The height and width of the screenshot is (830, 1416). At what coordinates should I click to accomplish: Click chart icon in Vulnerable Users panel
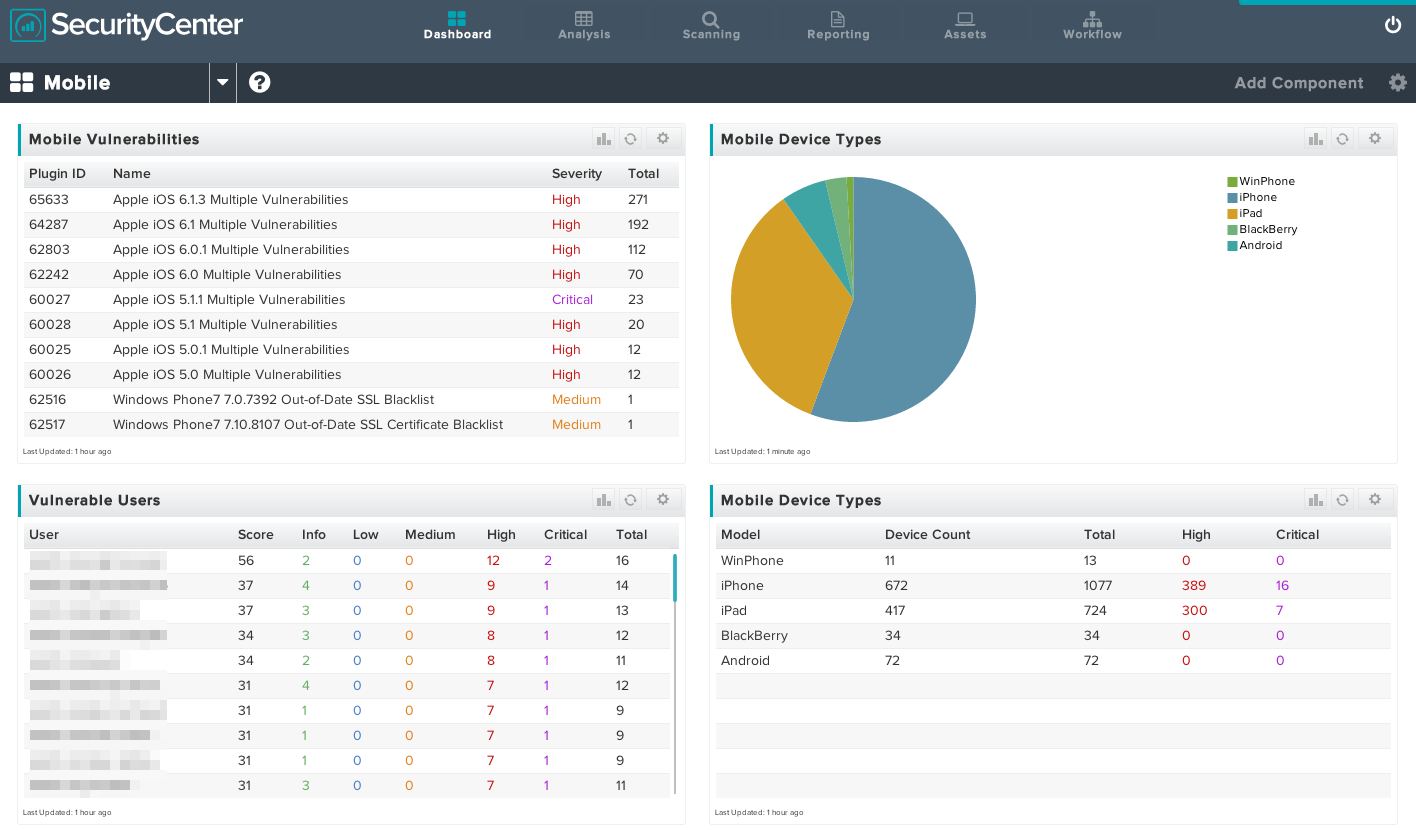click(603, 500)
